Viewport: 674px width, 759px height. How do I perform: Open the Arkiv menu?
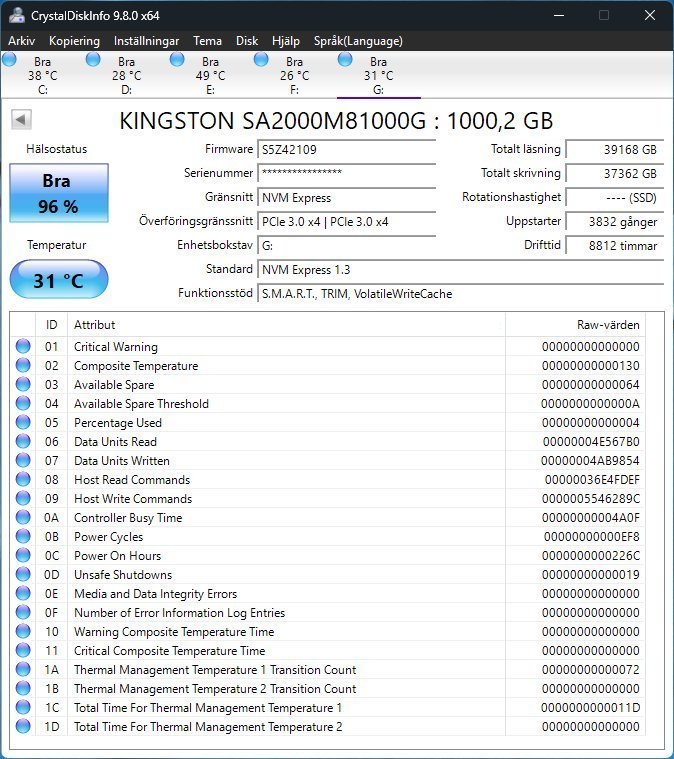click(22, 41)
